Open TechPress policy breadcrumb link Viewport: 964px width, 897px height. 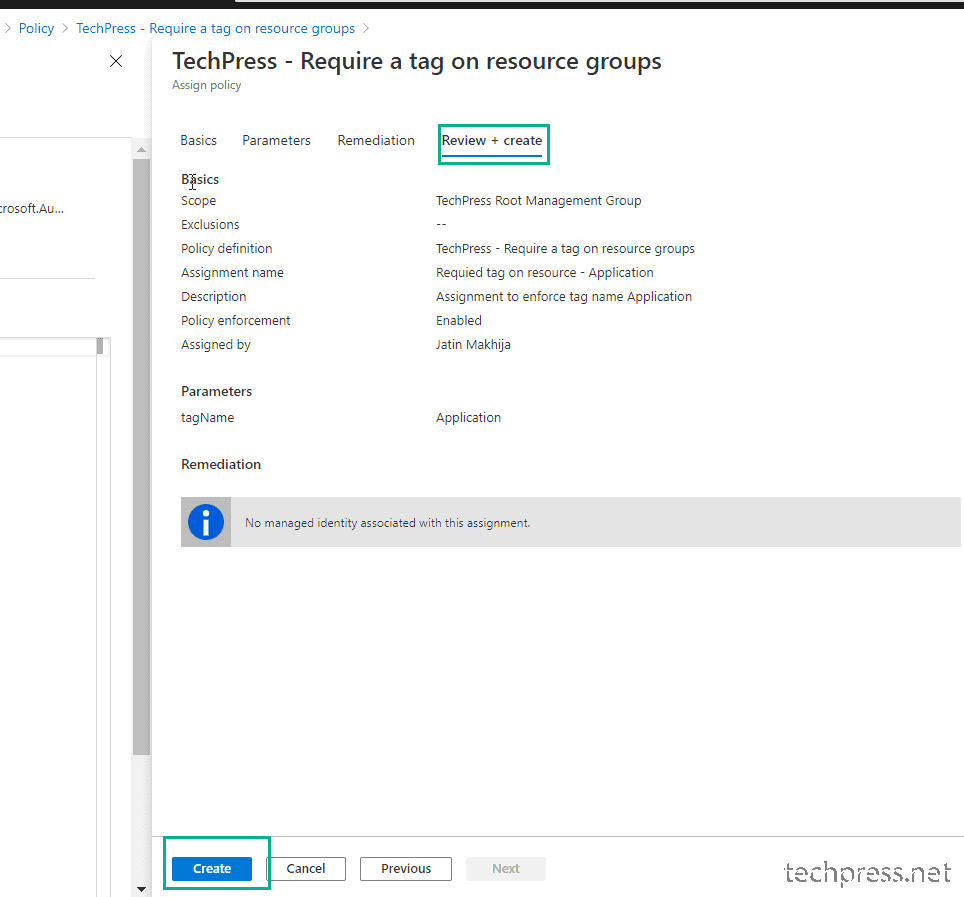215,28
